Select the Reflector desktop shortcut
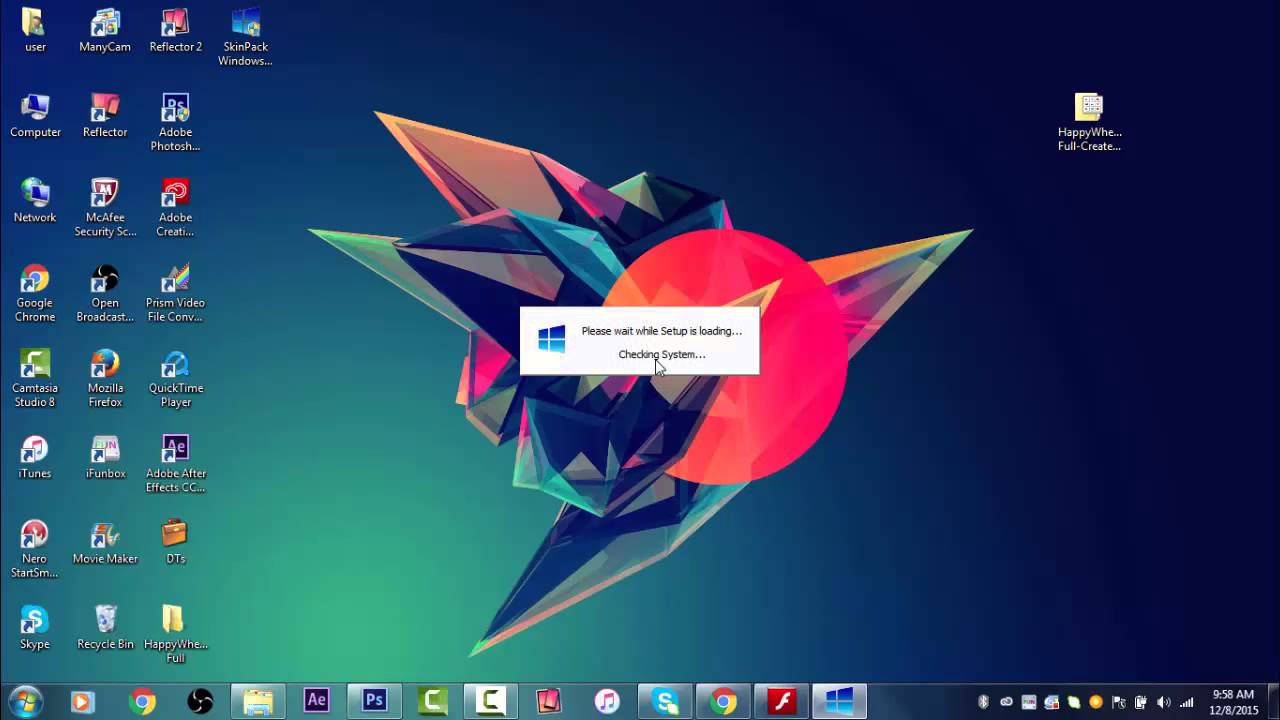 tap(105, 116)
